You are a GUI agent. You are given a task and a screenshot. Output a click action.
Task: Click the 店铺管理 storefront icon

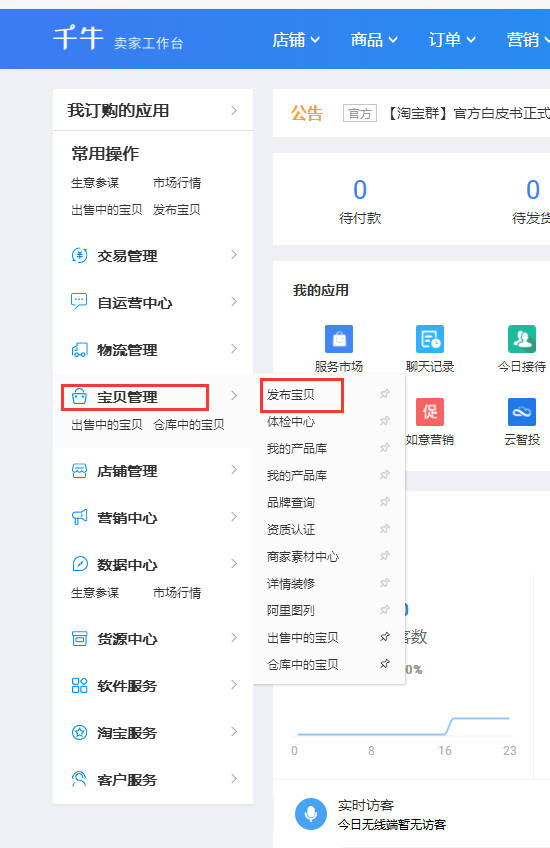[79, 471]
